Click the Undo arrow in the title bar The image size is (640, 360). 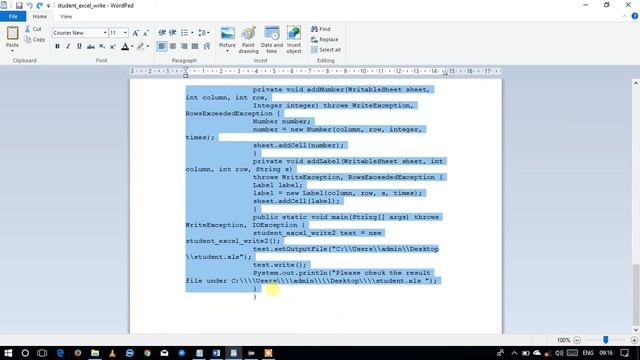(x=29, y=6)
